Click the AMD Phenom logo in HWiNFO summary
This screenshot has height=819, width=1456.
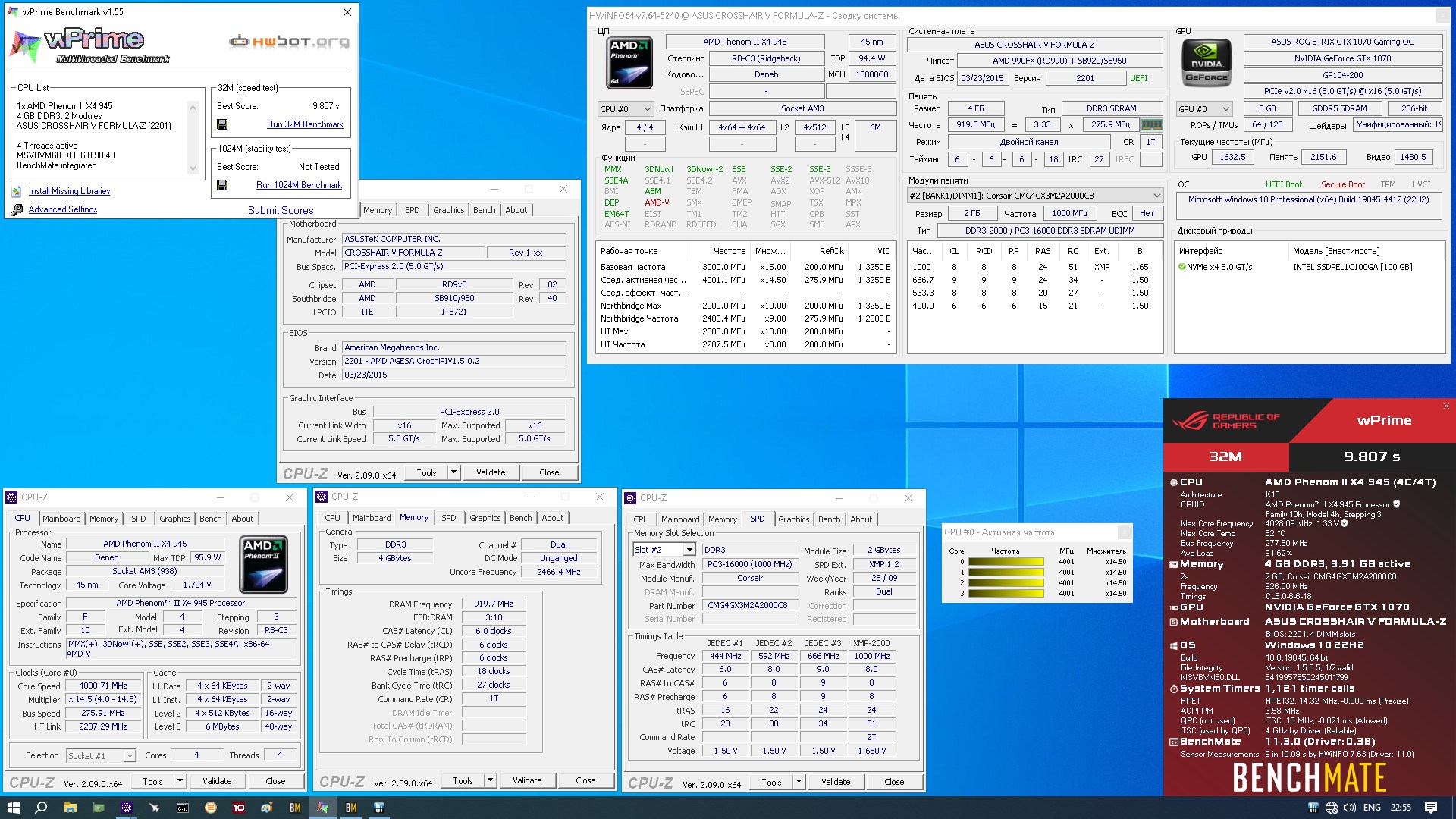pyautogui.click(x=629, y=64)
